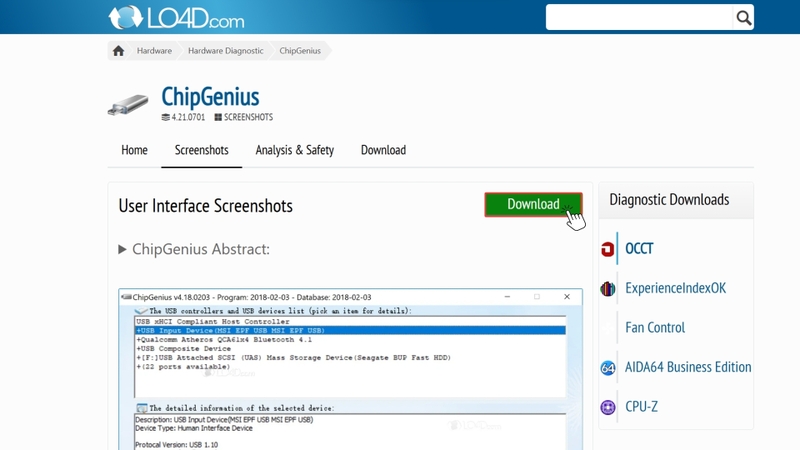
Task: Expand the ChipGenius Abstract section
Action: [x=194, y=249]
